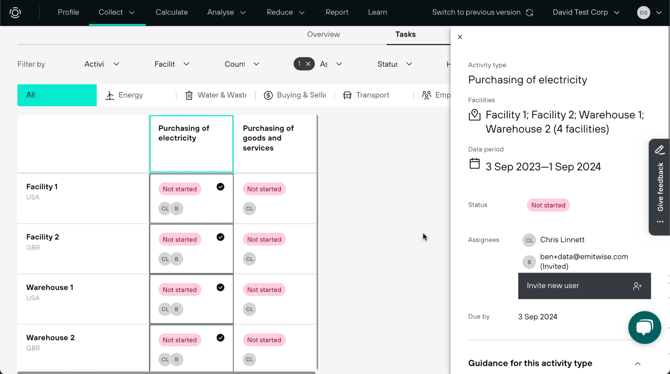
Task: Click the refresh icon beside previous version
Action: point(529,12)
